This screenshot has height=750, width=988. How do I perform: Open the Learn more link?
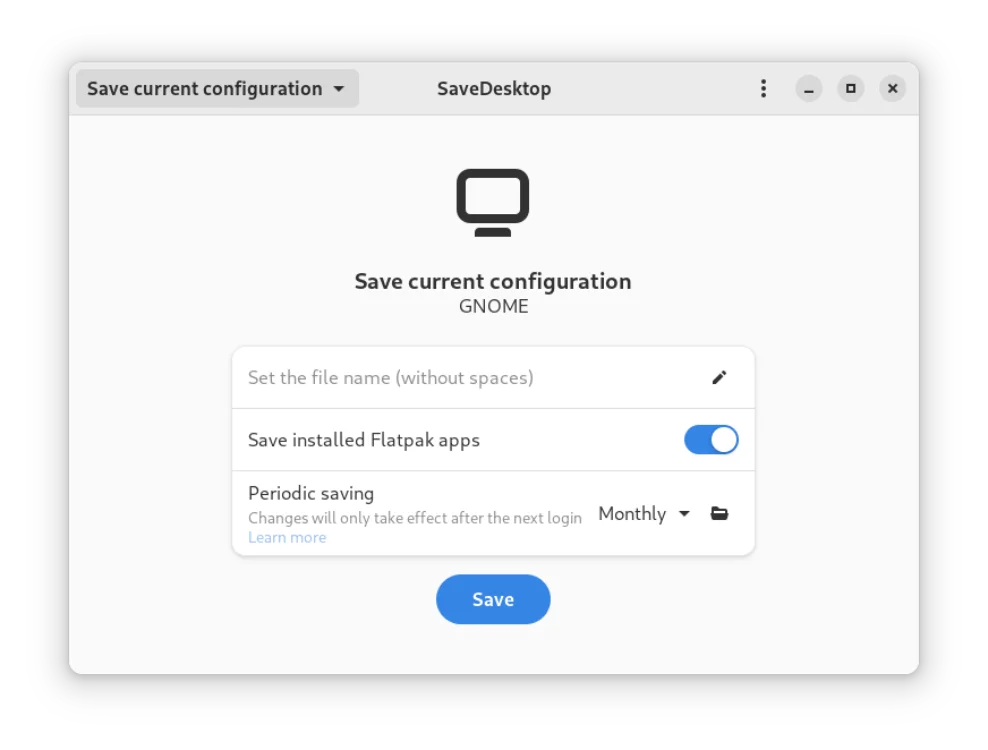click(x=287, y=538)
